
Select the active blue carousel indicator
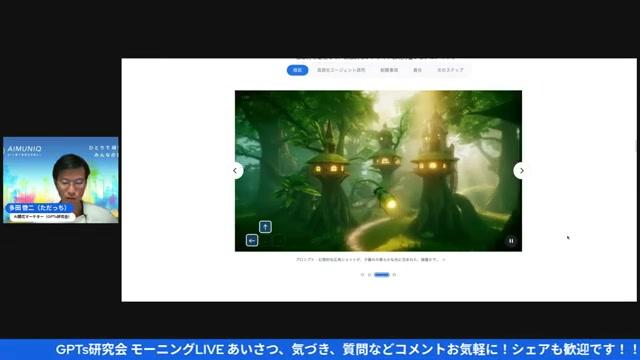pyautogui.click(x=382, y=275)
